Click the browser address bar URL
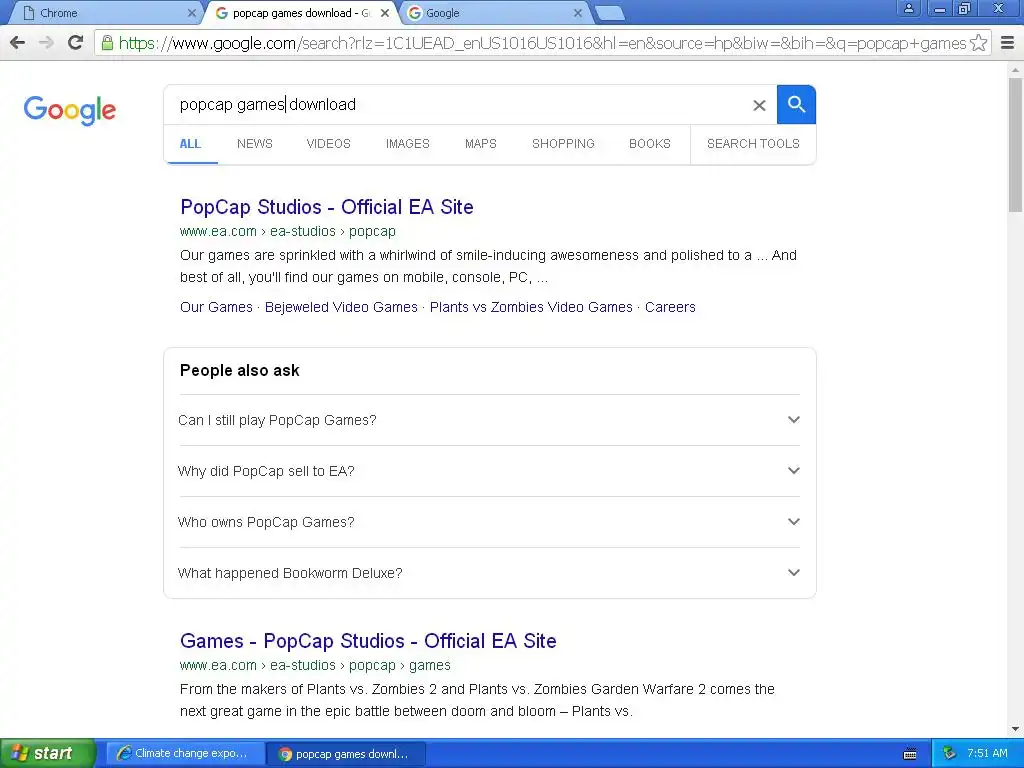This screenshot has height=768, width=1024. [542, 43]
